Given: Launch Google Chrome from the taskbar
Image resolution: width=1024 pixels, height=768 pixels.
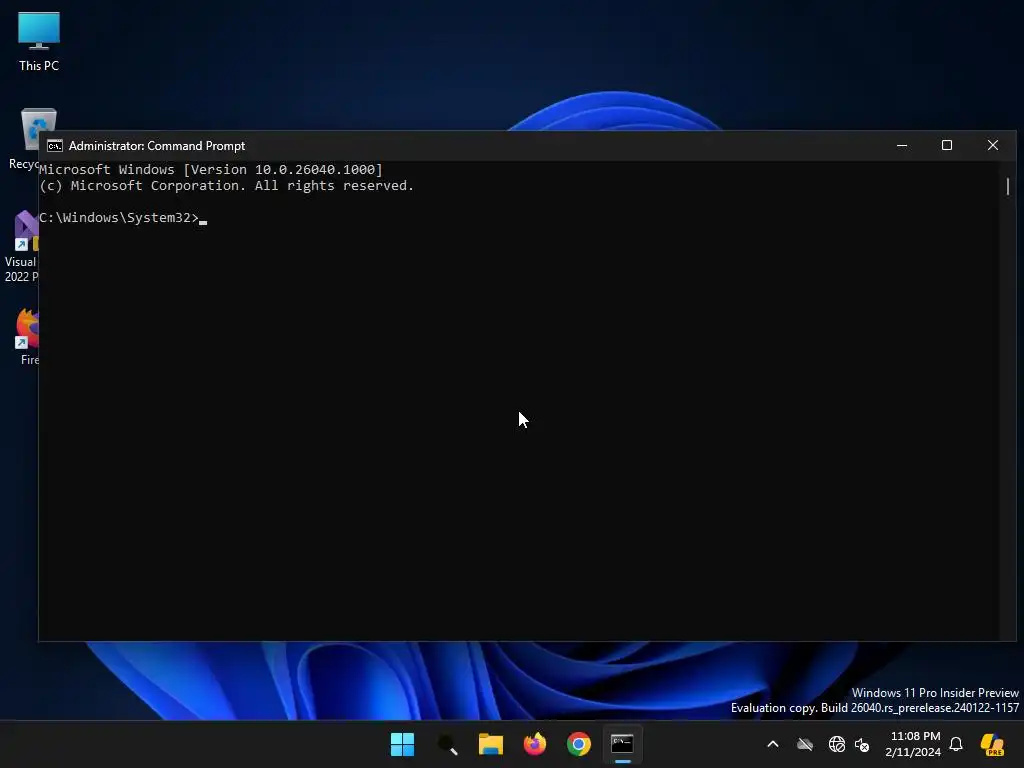Looking at the screenshot, I should (x=579, y=744).
